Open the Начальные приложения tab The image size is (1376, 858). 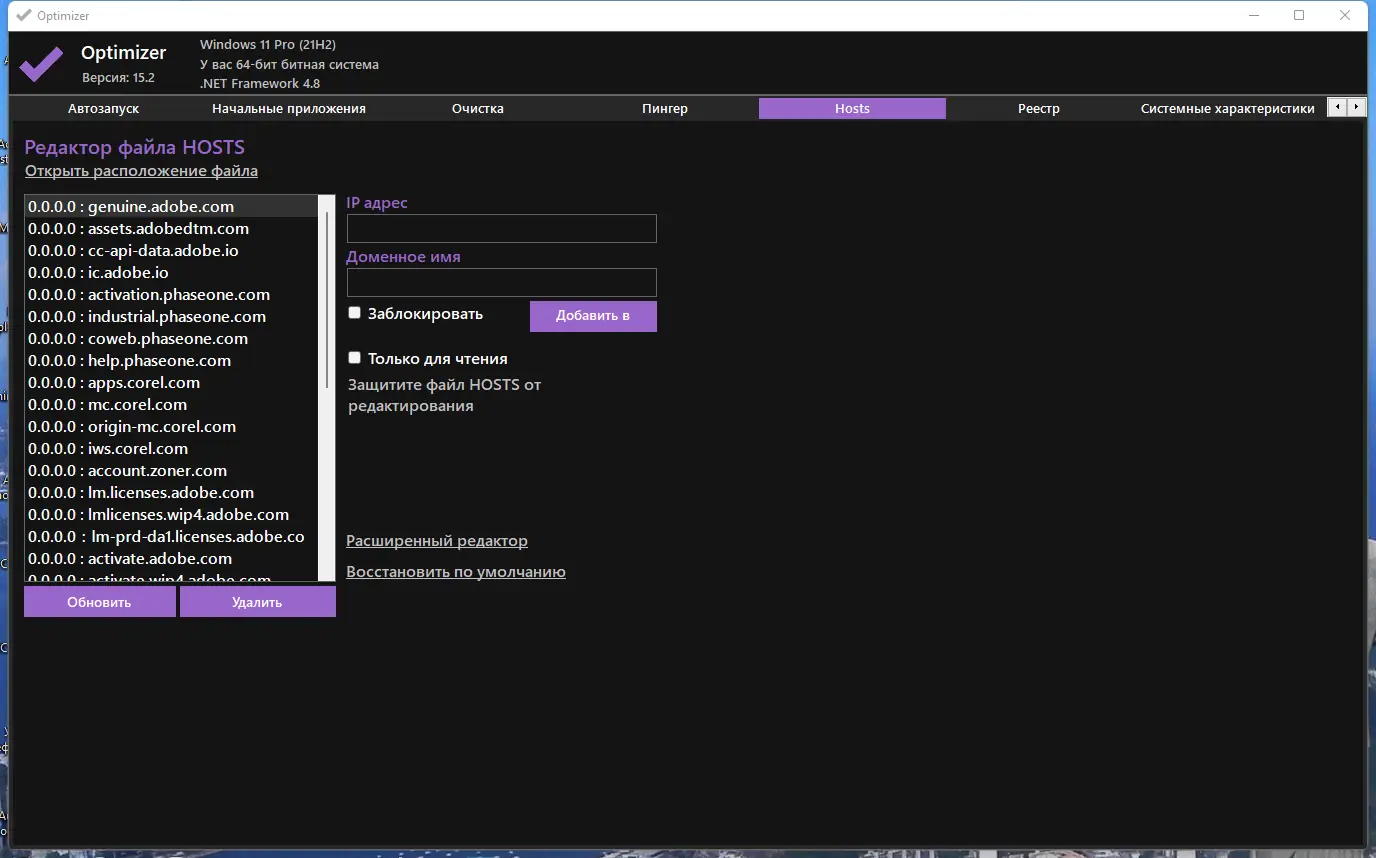pyautogui.click(x=289, y=108)
